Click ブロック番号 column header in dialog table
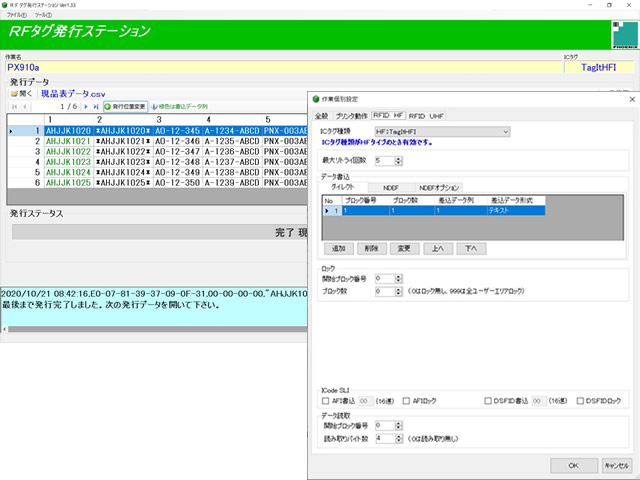640x480 pixels. coord(366,201)
